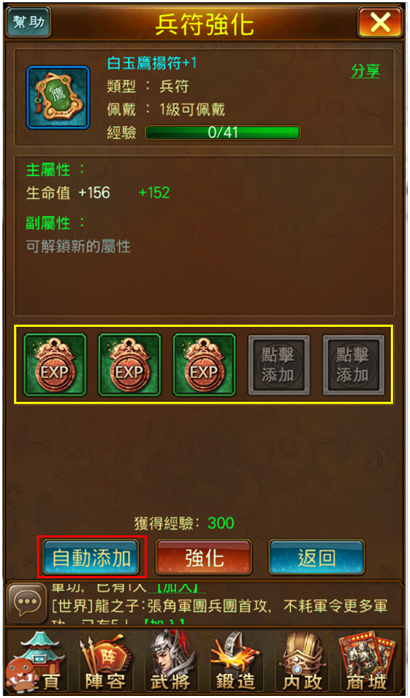
Task: Open 內政 internal affairs
Action: (302, 663)
